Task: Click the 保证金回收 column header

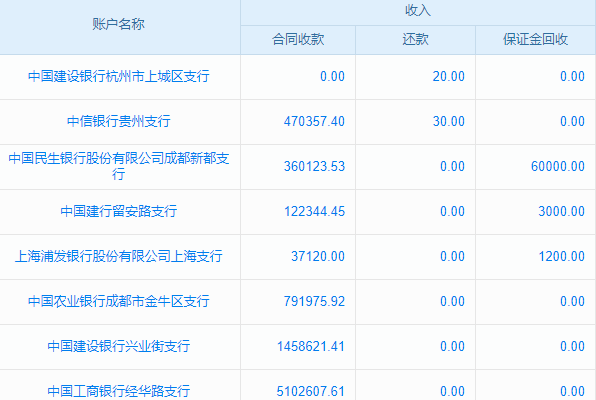Action: 535,39
